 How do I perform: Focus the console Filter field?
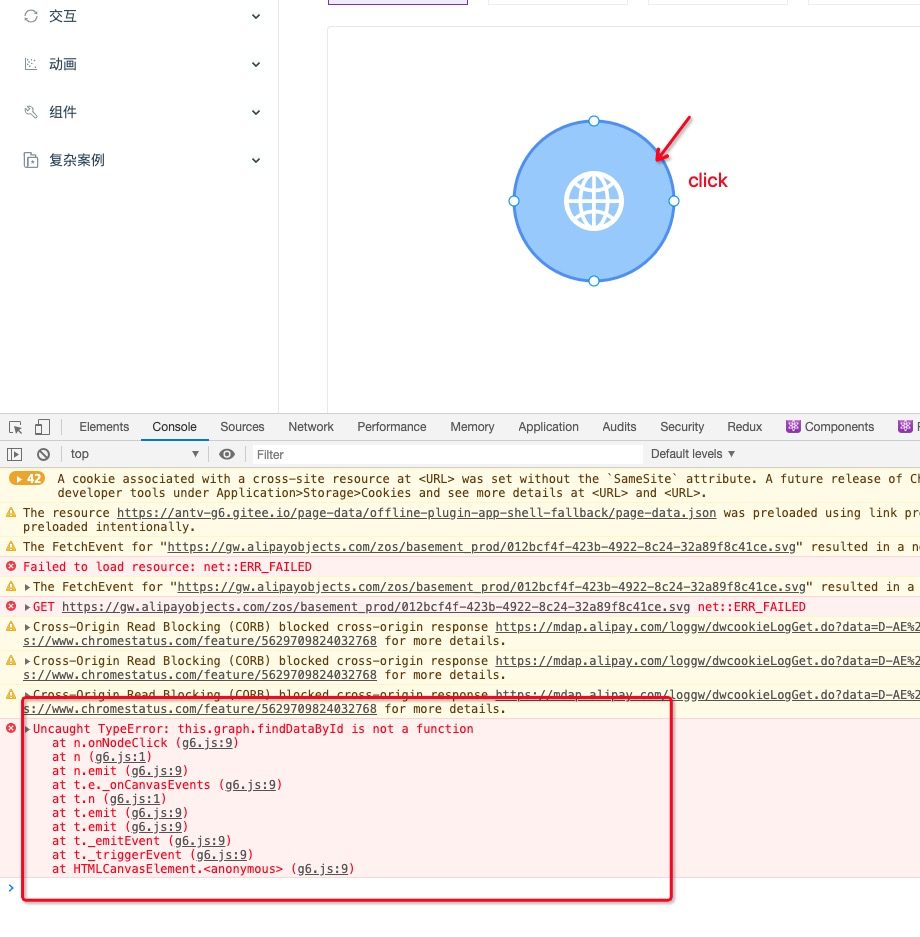tap(447, 455)
